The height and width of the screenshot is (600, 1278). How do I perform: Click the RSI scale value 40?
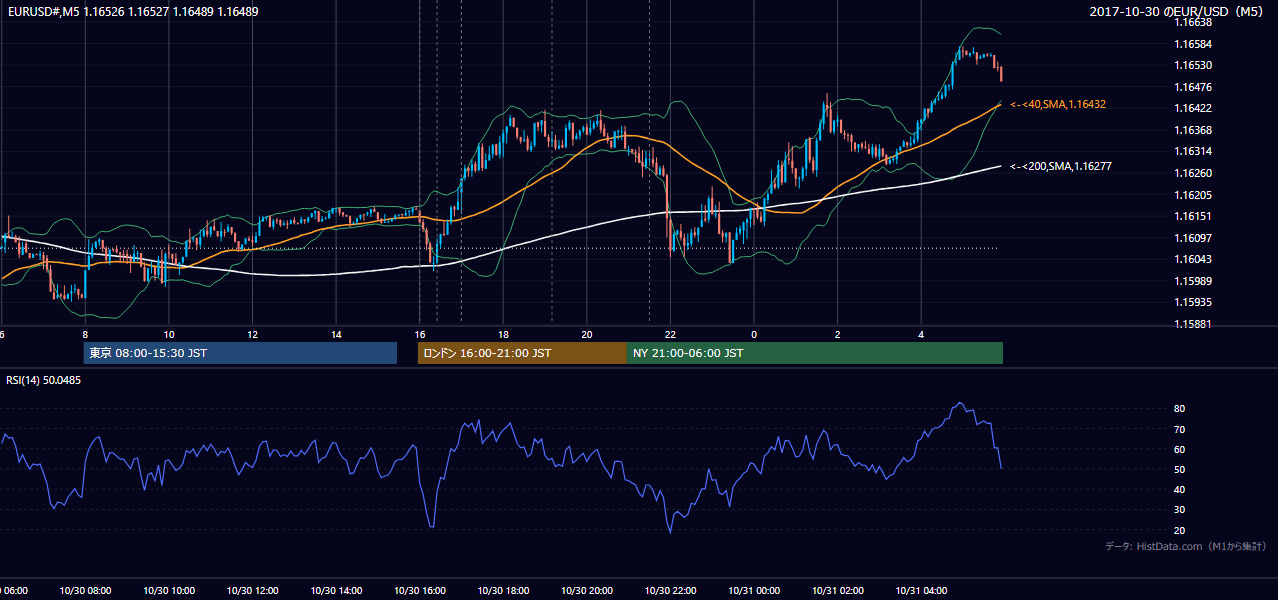(x=1180, y=489)
